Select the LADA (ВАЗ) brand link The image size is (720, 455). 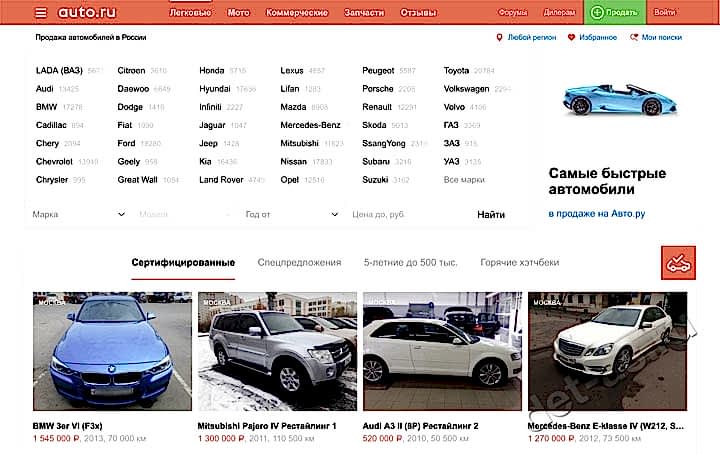tap(59, 70)
